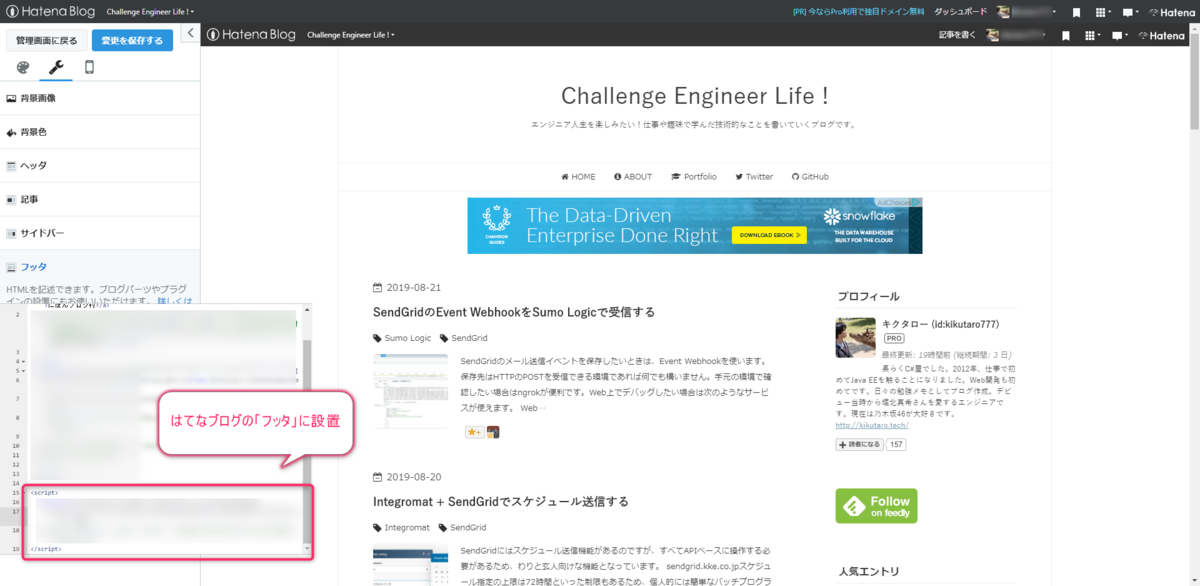Image resolution: width=1200 pixels, height=586 pixels.
Task: Open the design palette tab icon
Action: (x=23, y=68)
